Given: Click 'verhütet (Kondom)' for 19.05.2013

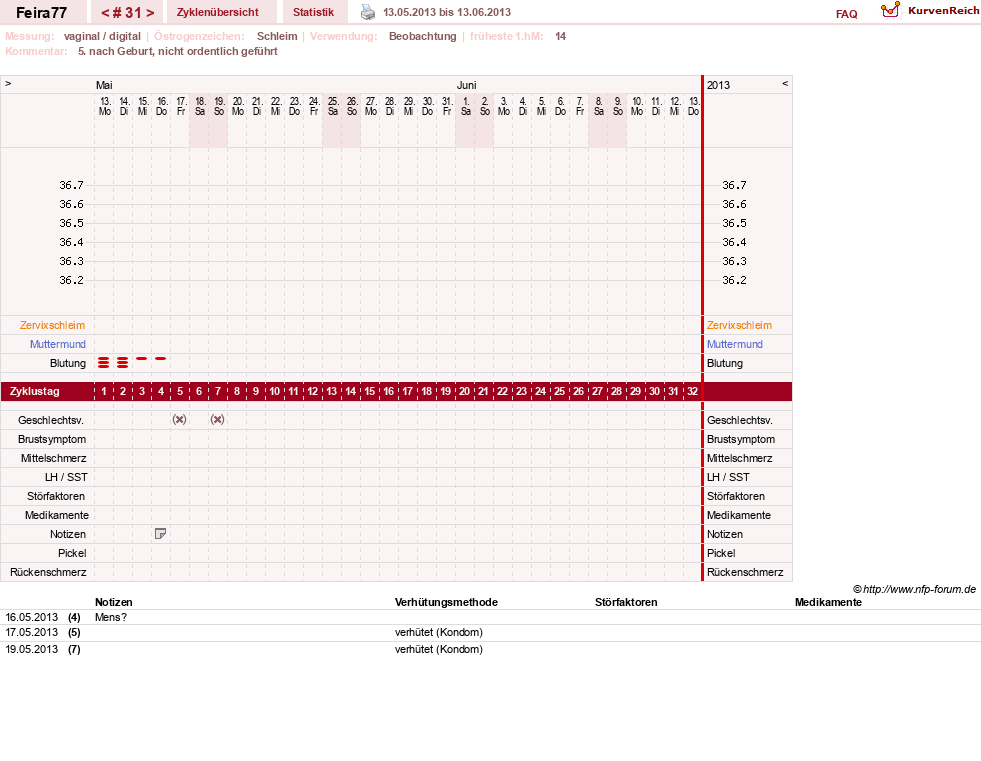Looking at the screenshot, I should [x=439, y=649].
